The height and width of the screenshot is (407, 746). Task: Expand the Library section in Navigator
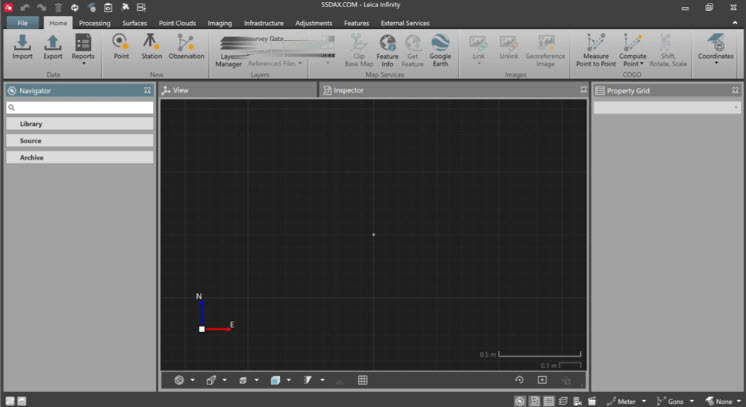[80, 124]
